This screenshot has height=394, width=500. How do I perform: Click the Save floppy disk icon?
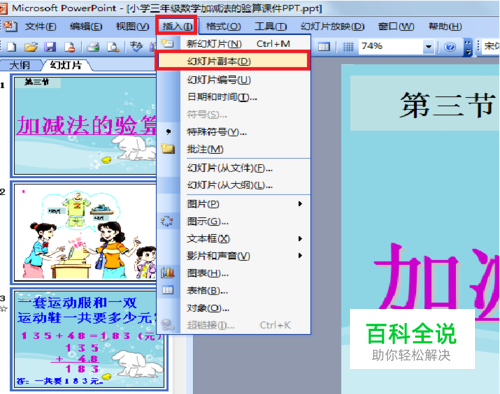tap(50, 47)
